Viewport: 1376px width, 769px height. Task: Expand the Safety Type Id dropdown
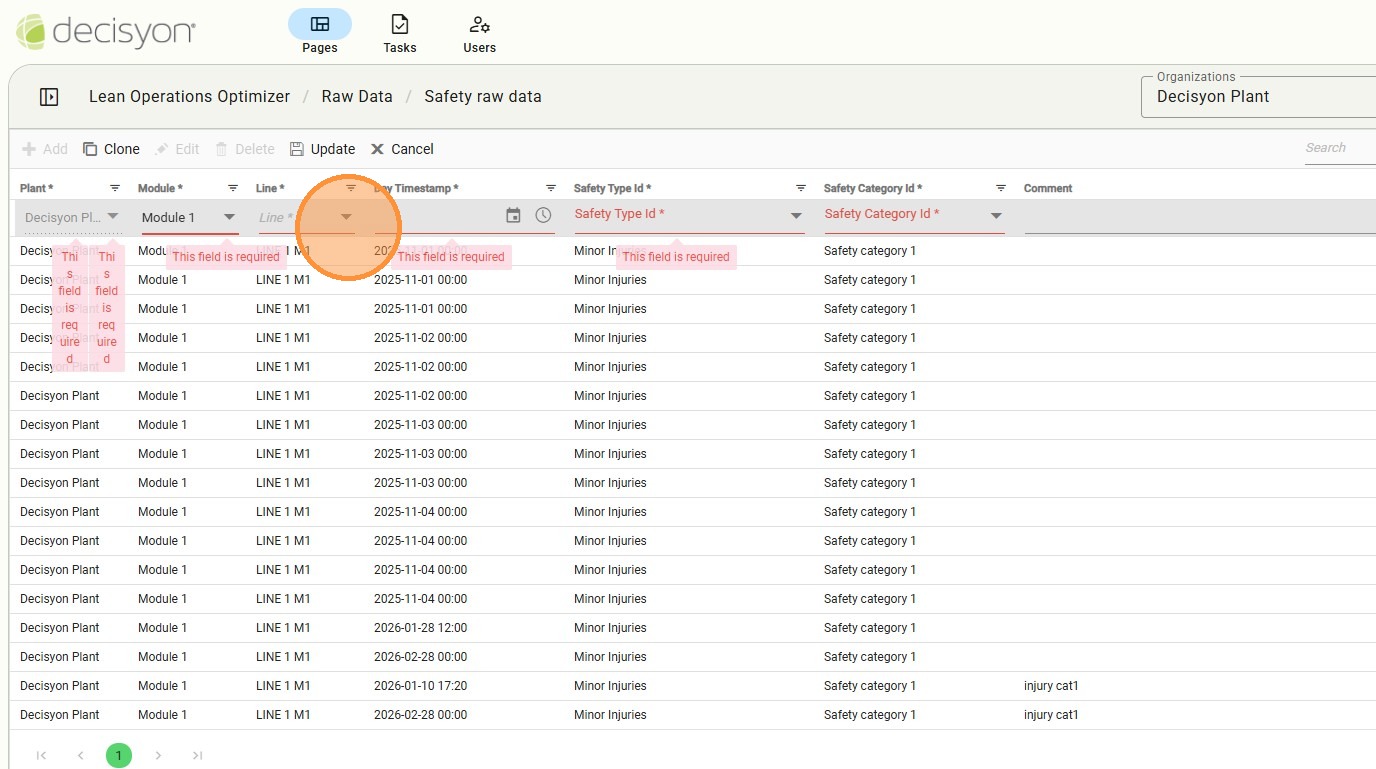pyautogui.click(x=796, y=215)
